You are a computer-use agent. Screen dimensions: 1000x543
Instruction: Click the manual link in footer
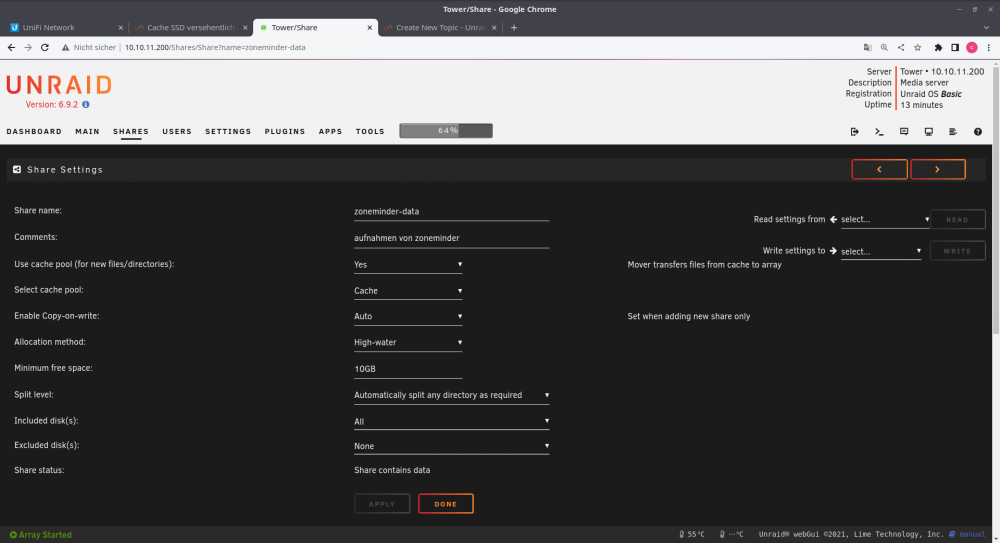(972, 535)
